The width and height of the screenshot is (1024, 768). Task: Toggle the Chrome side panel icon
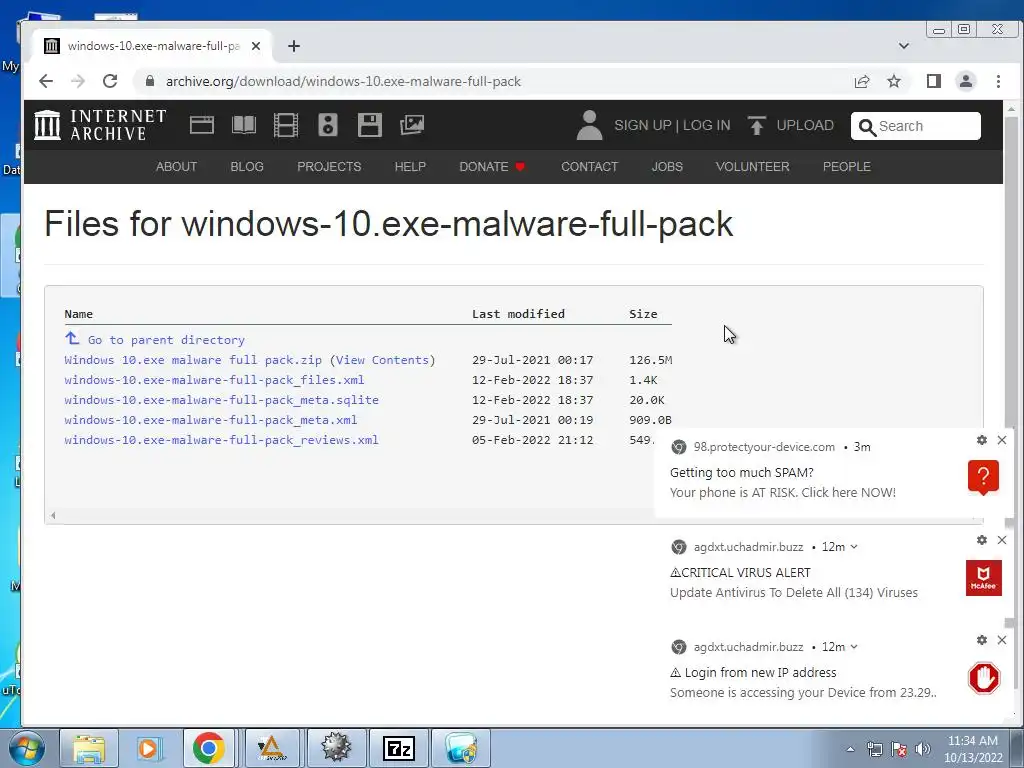point(934,81)
